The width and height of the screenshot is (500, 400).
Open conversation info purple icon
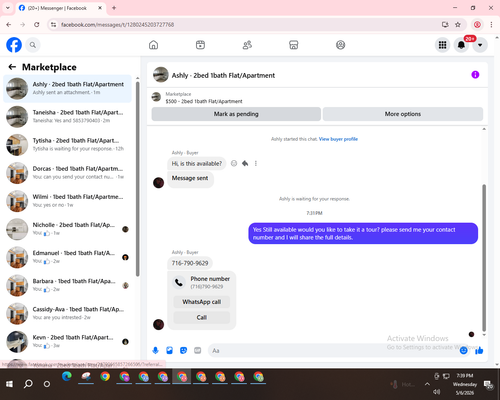475,75
